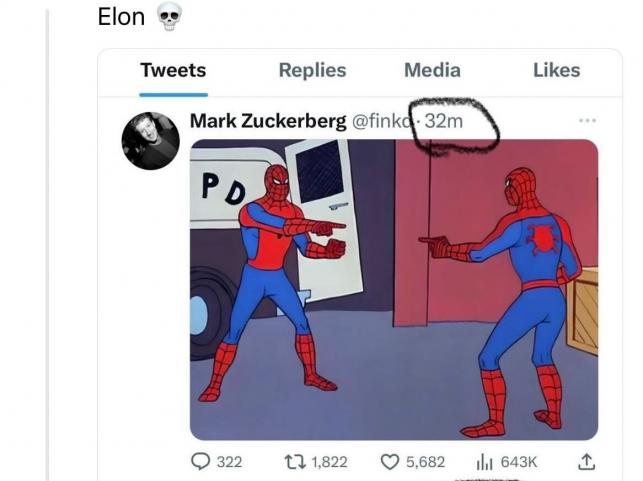Open the Spider-Man pointing meme image
The height and width of the screenshot is (481, 643).
394,289
